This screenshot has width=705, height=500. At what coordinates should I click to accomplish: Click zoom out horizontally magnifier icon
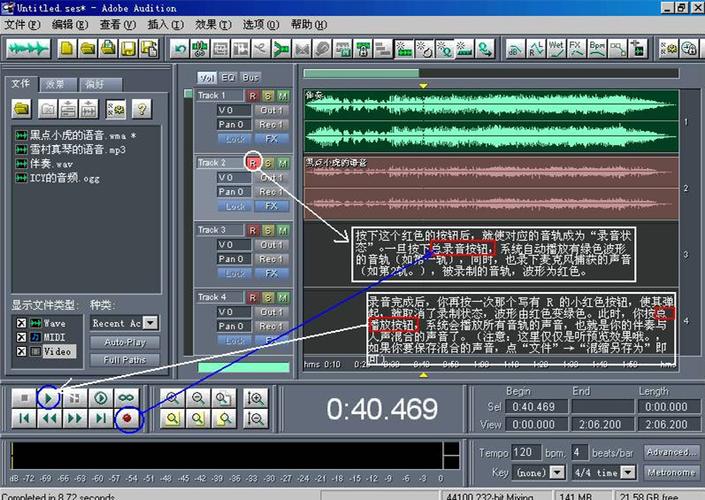pyautogui.click(x=198, y=397)
